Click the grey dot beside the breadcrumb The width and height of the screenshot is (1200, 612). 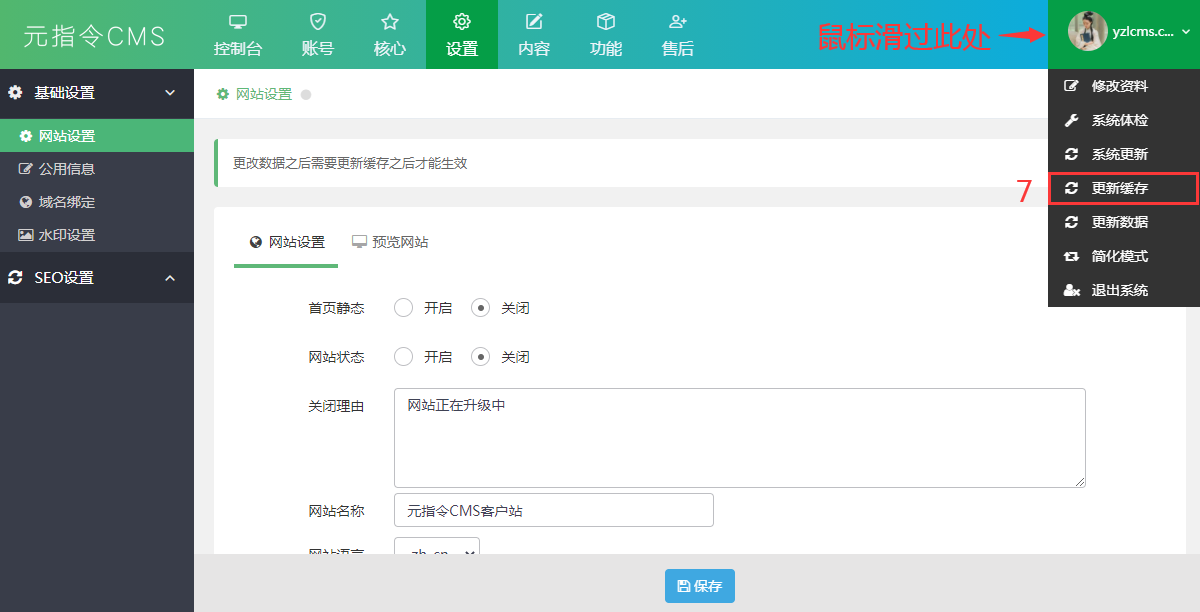coord(306,94)
